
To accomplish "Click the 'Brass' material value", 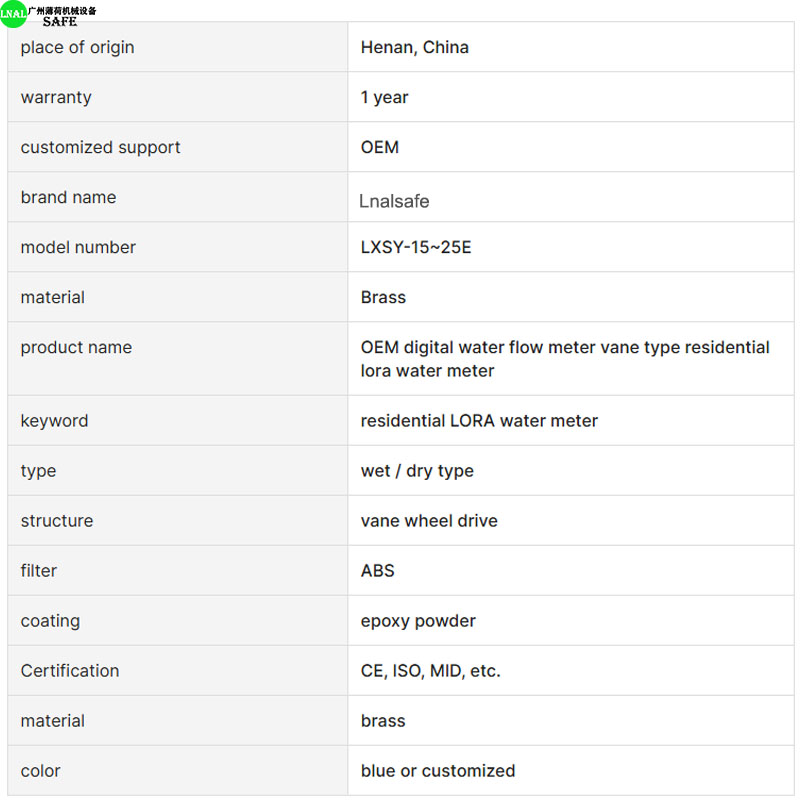I will coord(383,297).
